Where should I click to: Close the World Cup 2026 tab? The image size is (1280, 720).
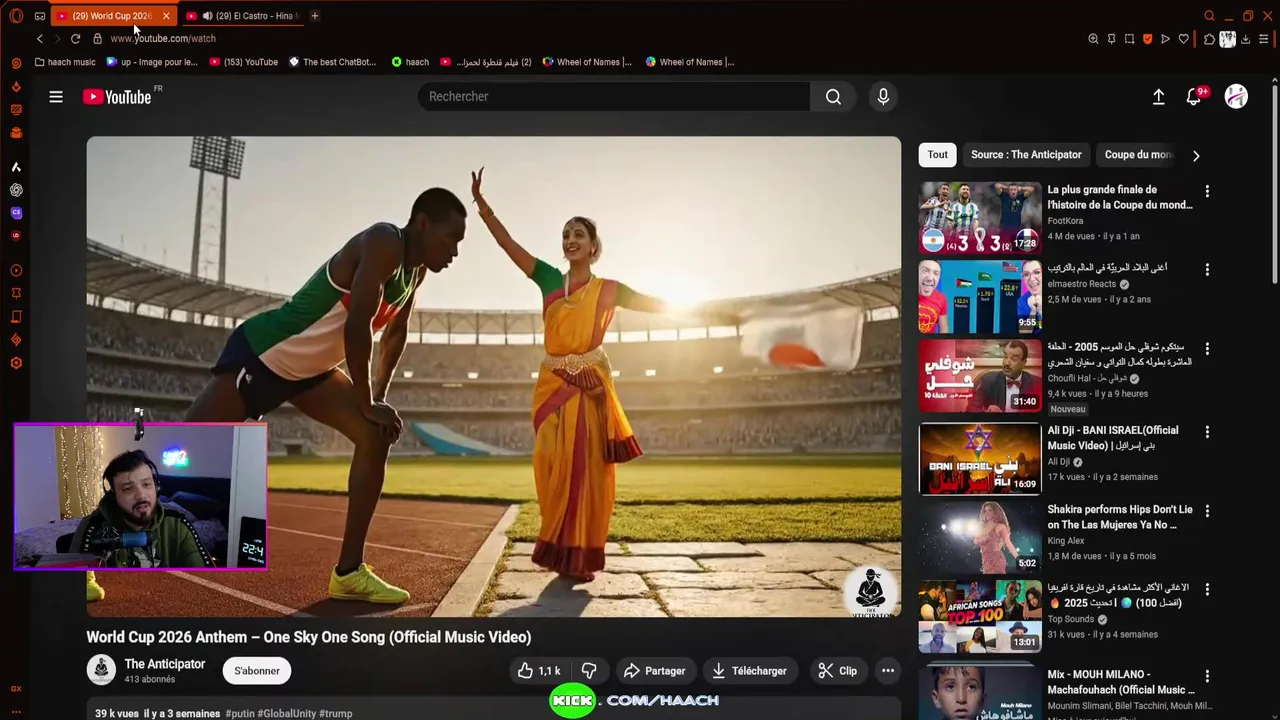coord(166,16)
